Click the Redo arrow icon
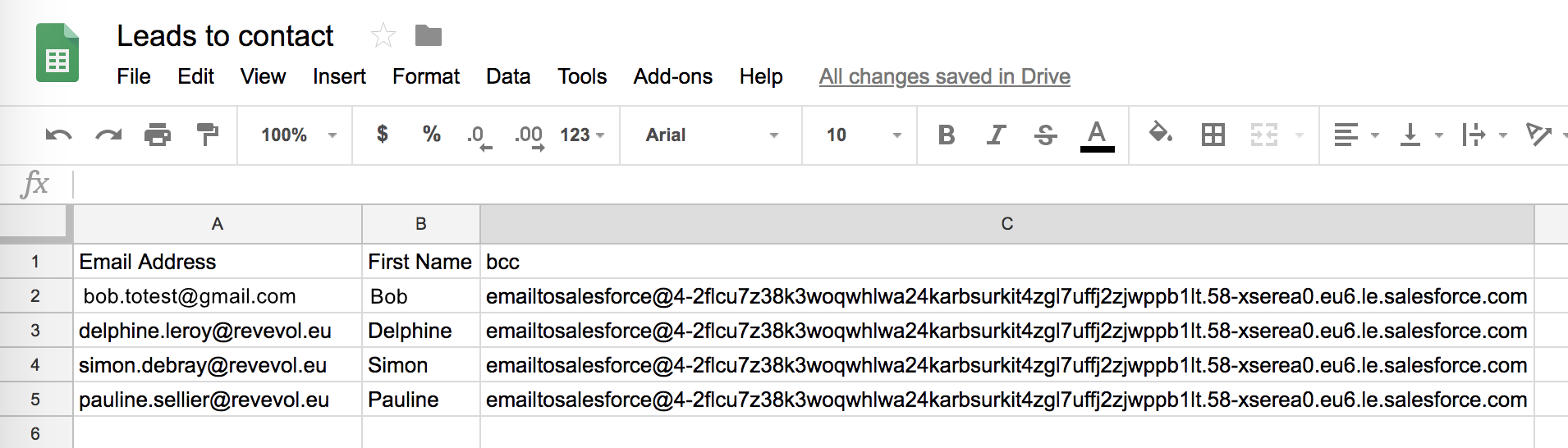Screen dimensions: 1568x448 click(108, 135)
